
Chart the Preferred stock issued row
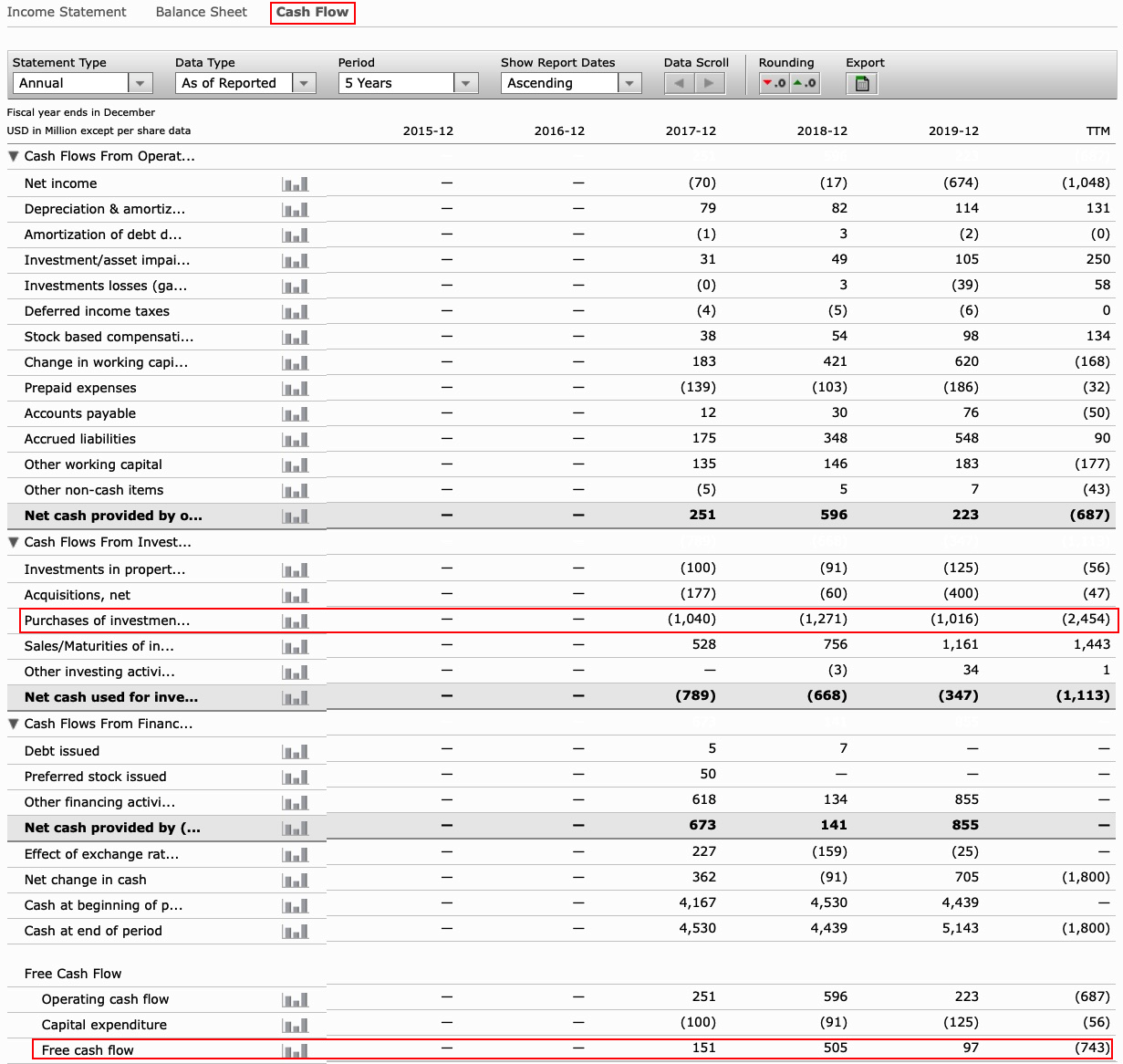tap(296, 777)
